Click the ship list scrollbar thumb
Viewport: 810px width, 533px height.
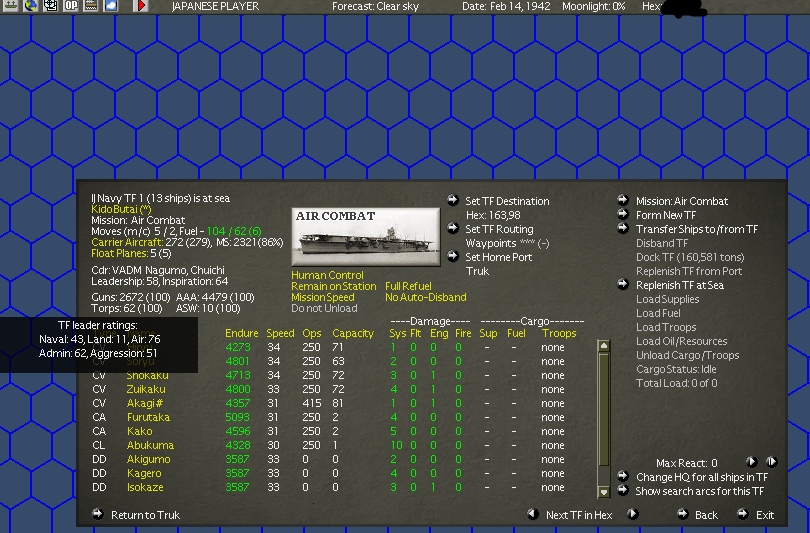[x=603, y=410]
